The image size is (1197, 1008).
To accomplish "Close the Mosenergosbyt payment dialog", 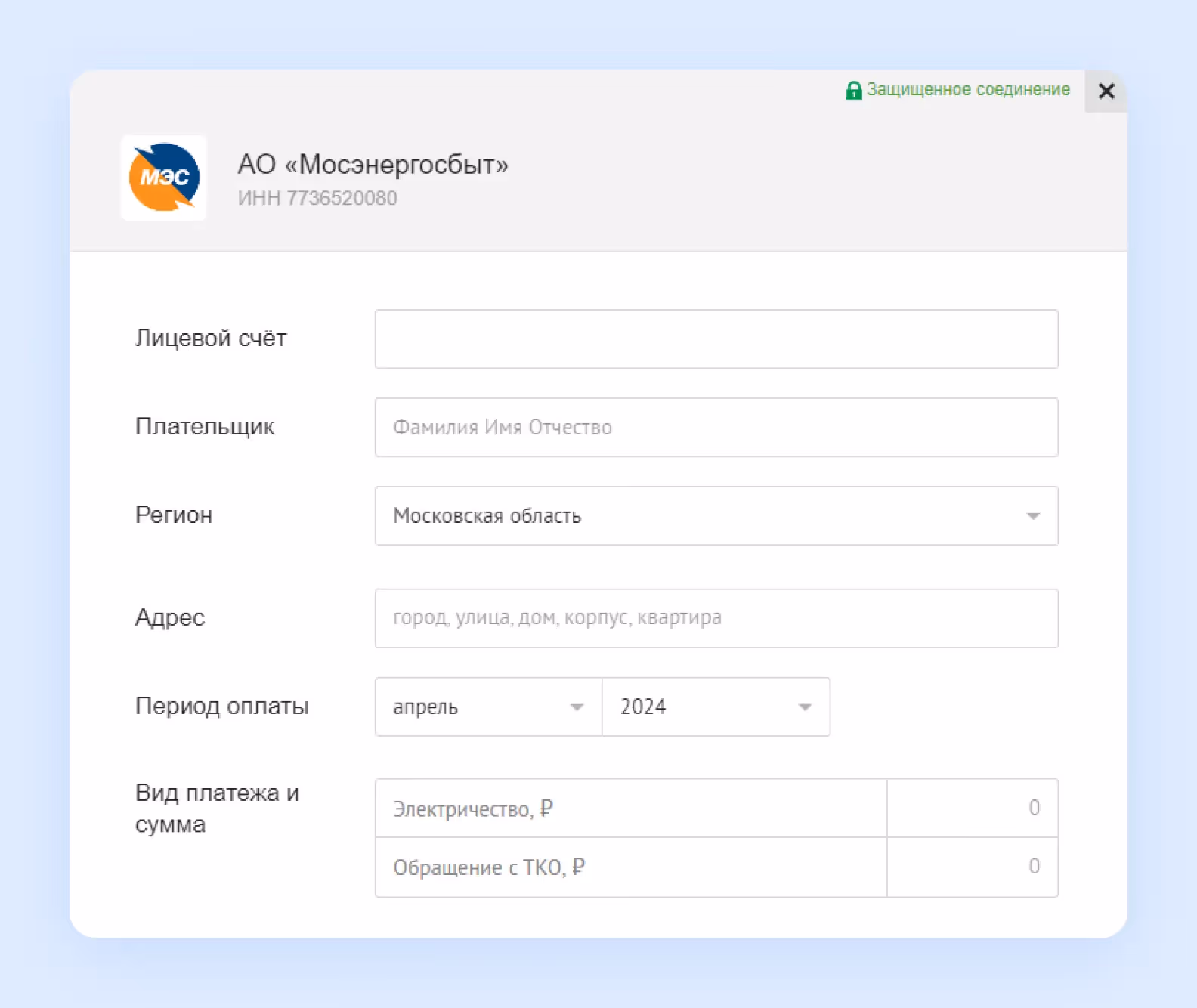I will pos(1106,91).
